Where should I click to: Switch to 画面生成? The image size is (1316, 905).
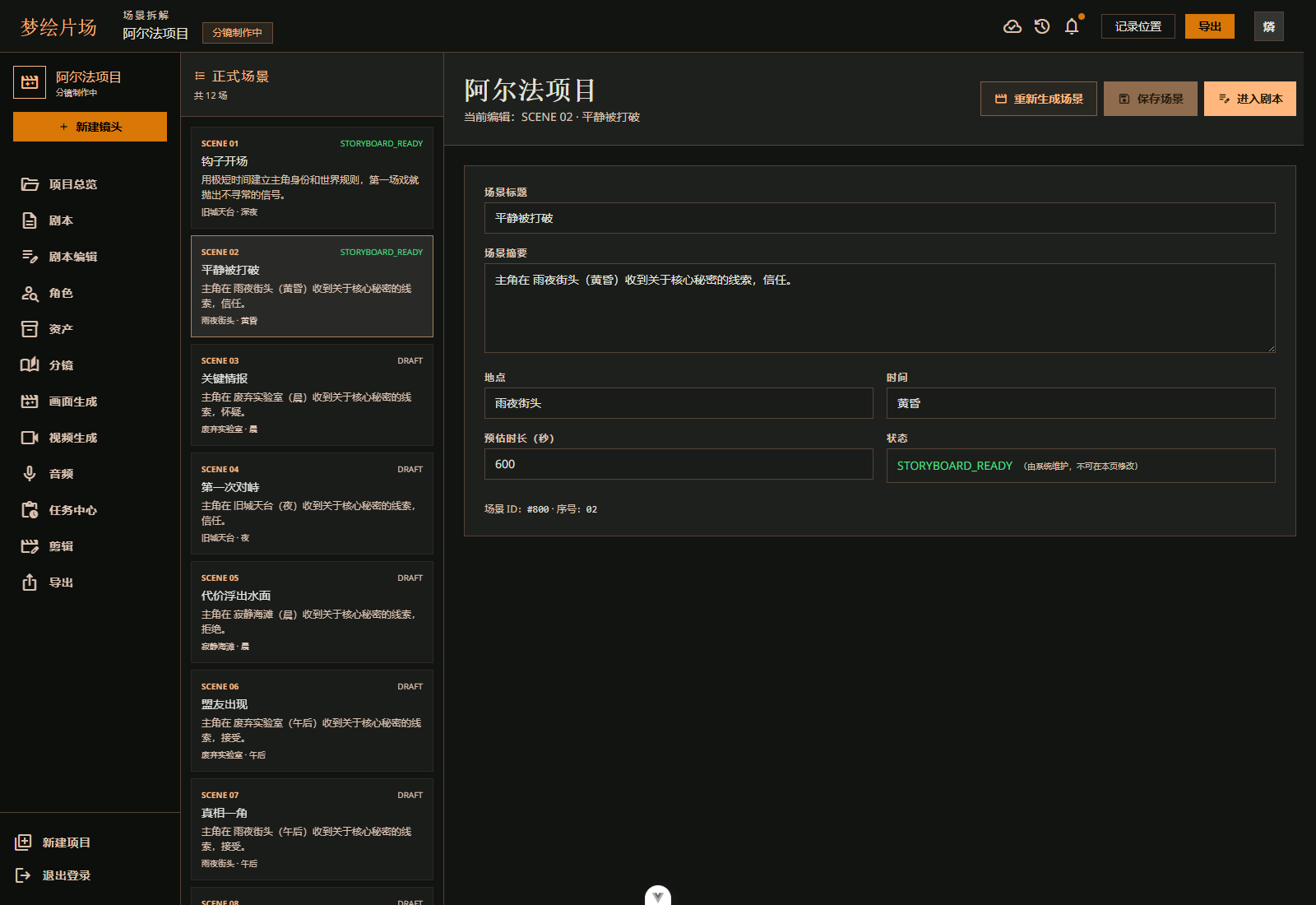tap(90, 401)
